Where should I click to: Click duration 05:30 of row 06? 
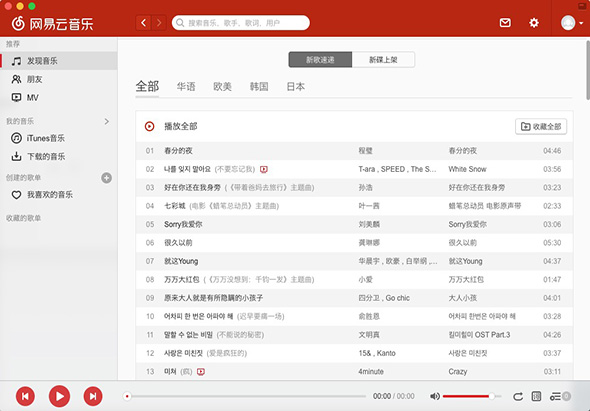(x=552, y=243)
